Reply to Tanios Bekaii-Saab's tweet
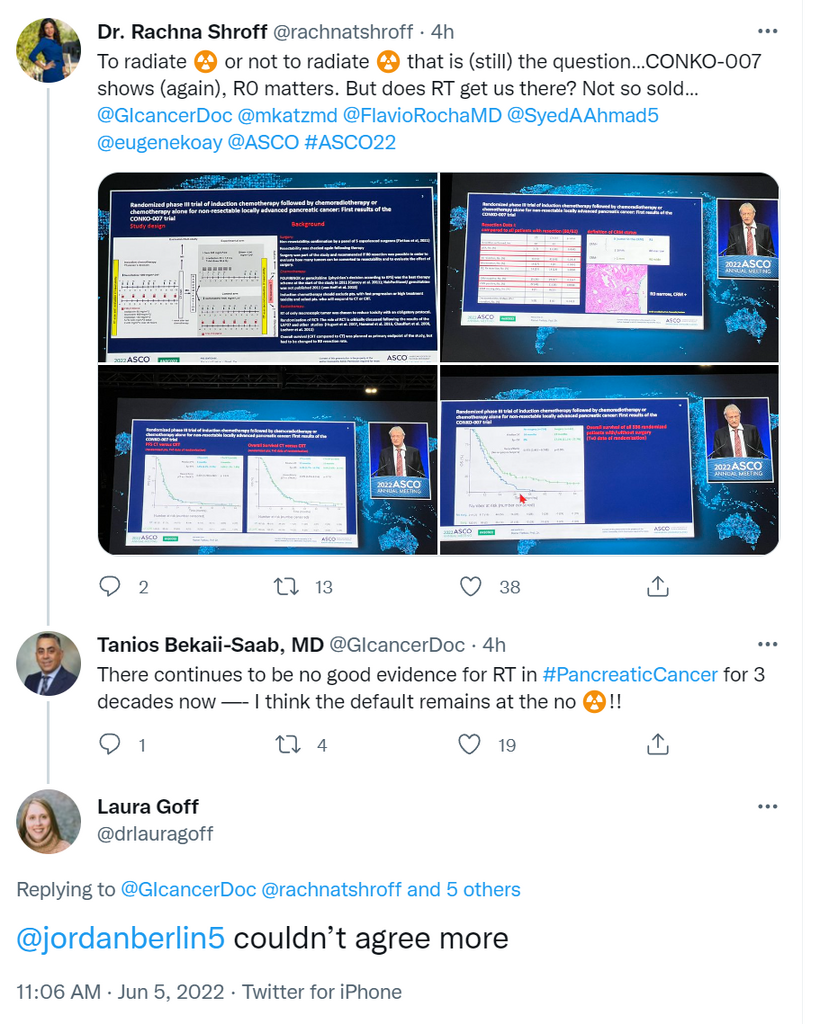Image resolution: width=820 pixels, height=1024 pixels. (110, 744)
